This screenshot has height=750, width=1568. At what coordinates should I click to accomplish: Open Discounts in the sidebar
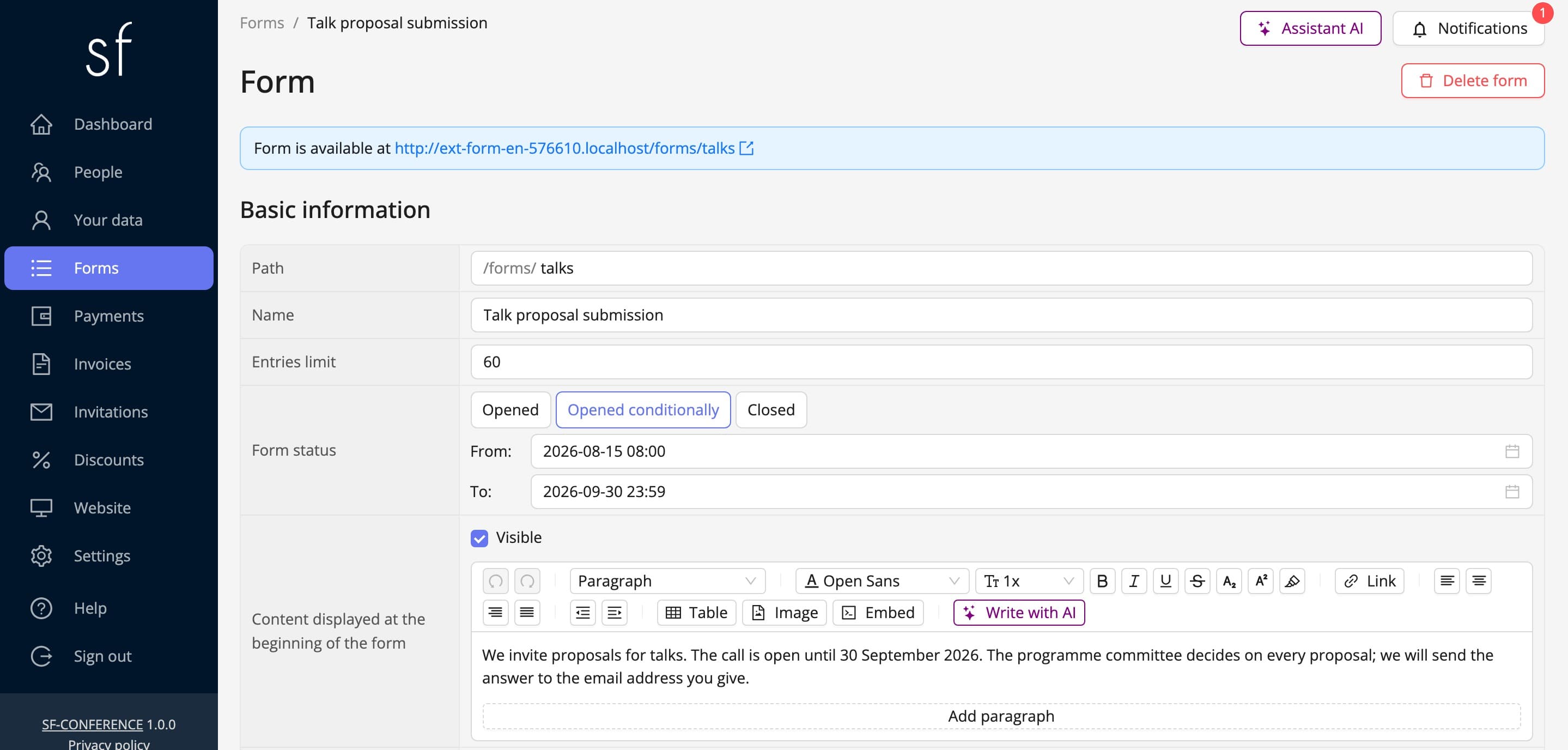[108, 459]
